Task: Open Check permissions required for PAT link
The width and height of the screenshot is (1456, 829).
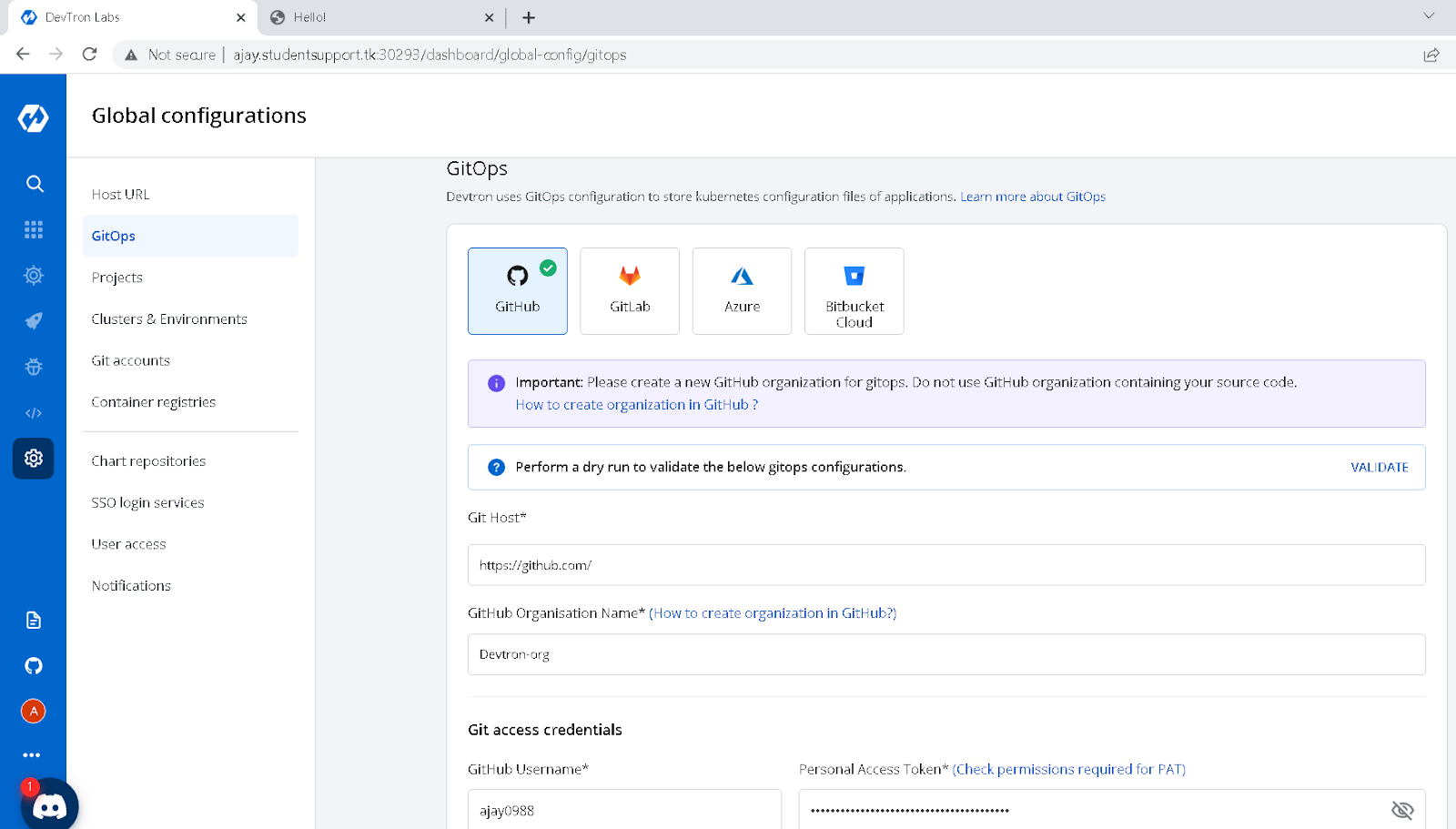Action: coord(1069,770)
